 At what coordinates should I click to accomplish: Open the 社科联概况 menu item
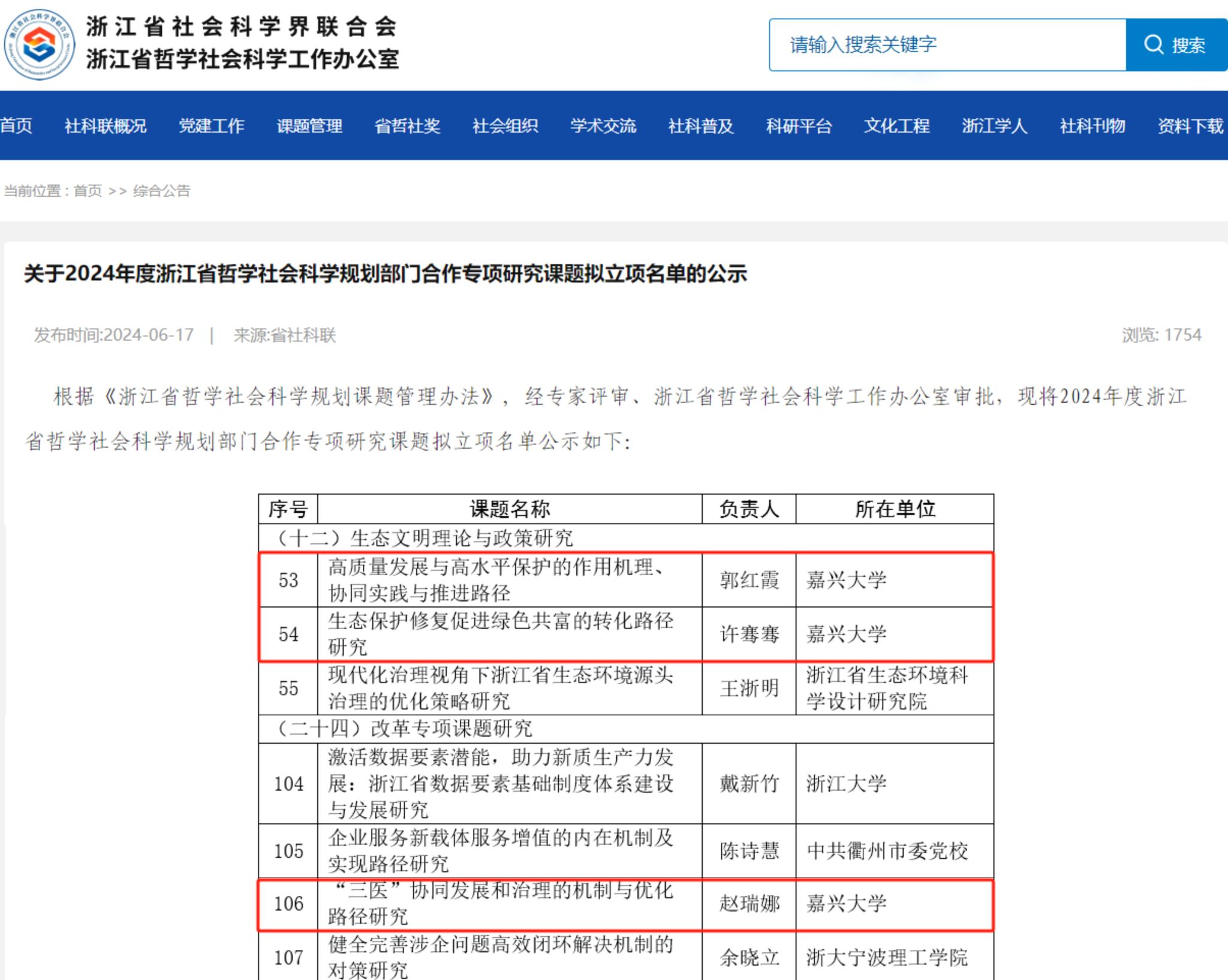tap(106, 126)
